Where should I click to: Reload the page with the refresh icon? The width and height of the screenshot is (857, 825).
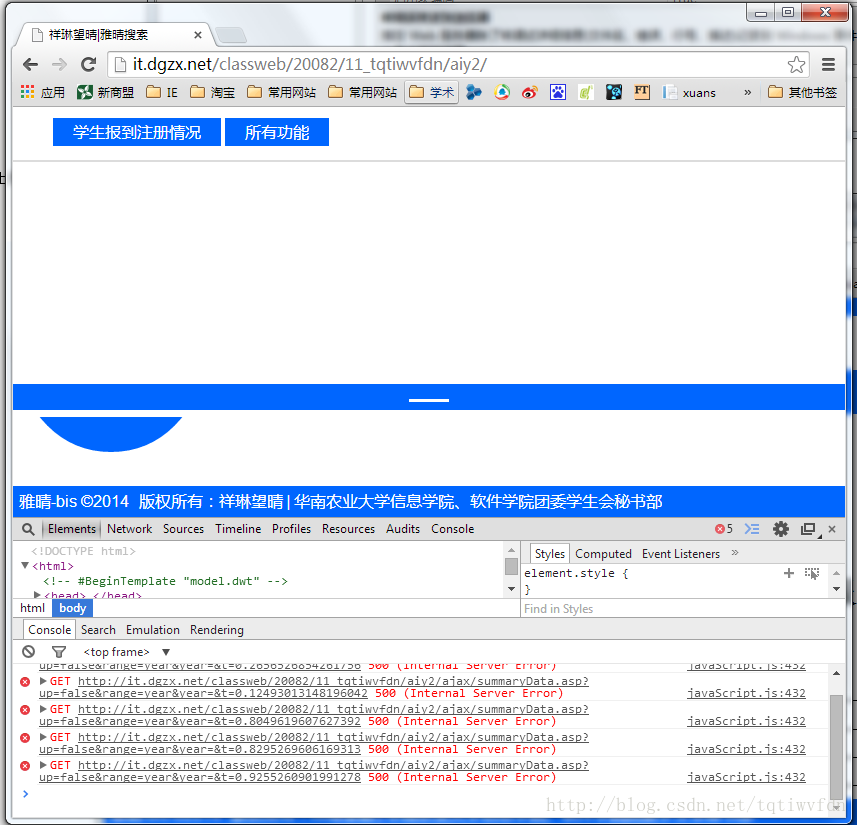point(89,65)
